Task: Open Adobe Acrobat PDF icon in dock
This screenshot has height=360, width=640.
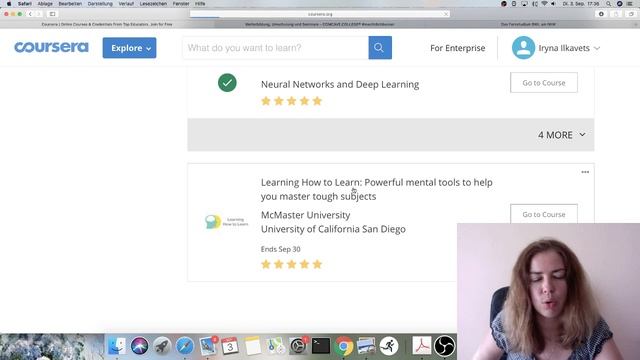Action: [x=422, y=346]
